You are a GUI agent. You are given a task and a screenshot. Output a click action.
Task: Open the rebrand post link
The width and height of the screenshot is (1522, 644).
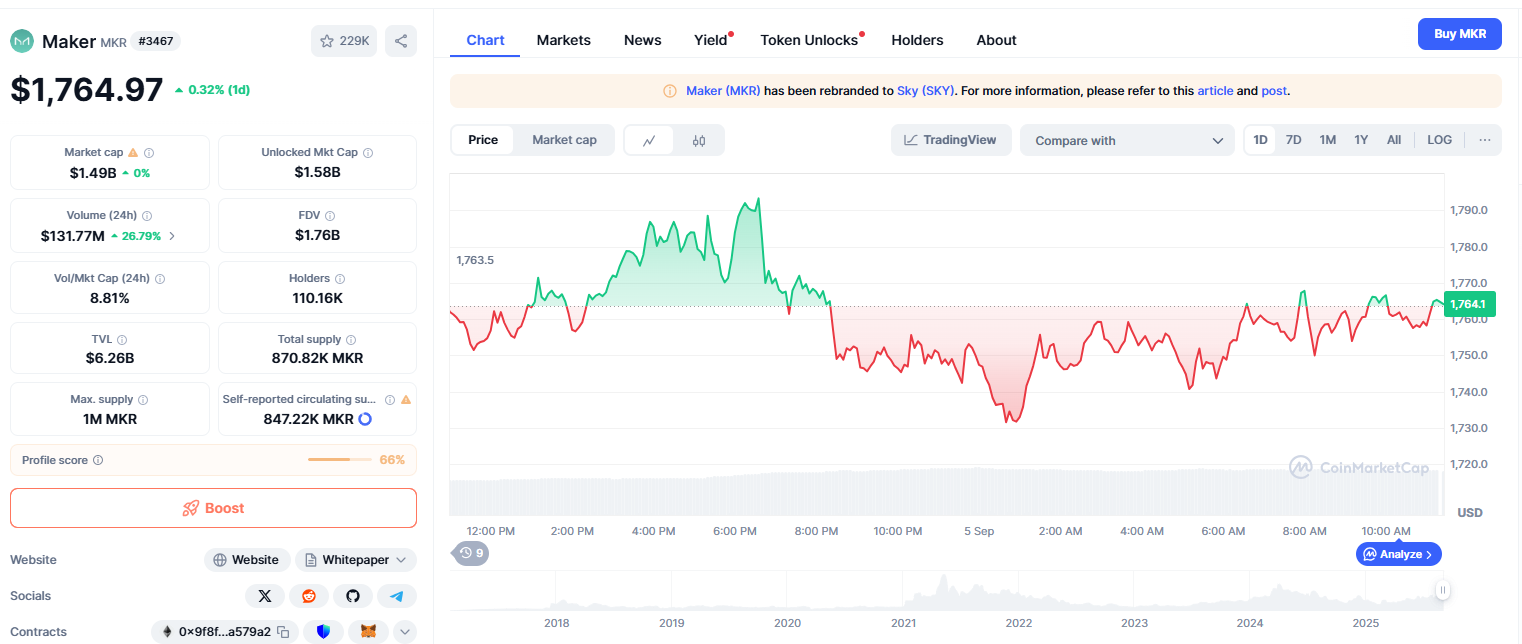1274,90
